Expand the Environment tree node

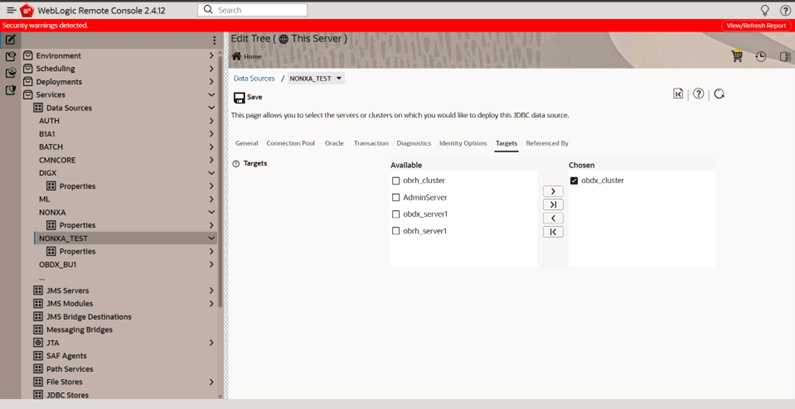(x=211, y=56)
